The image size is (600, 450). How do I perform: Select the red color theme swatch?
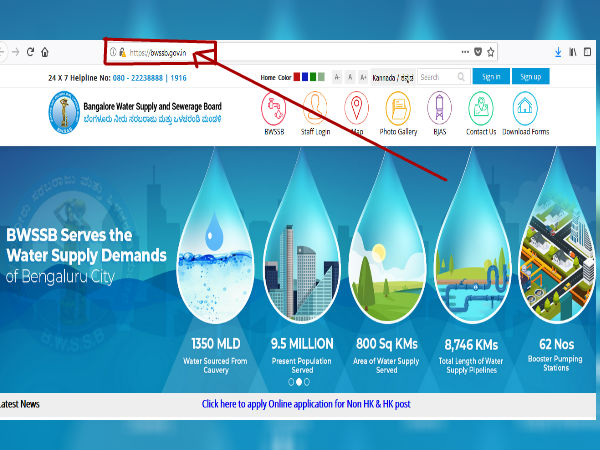tap(297, 77)
